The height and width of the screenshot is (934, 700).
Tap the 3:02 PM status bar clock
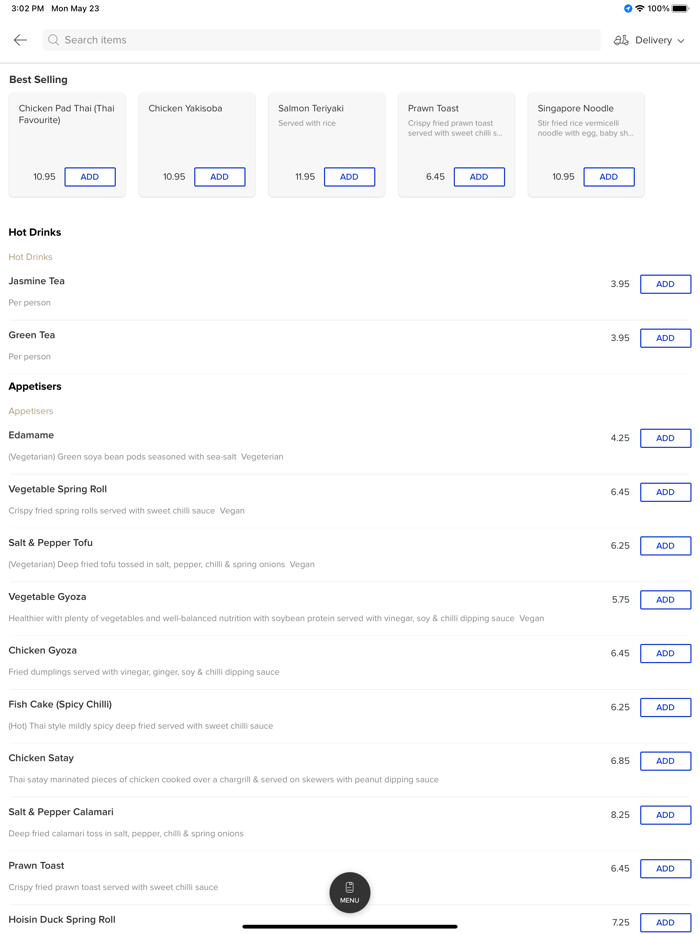click(x=27, y=8)
